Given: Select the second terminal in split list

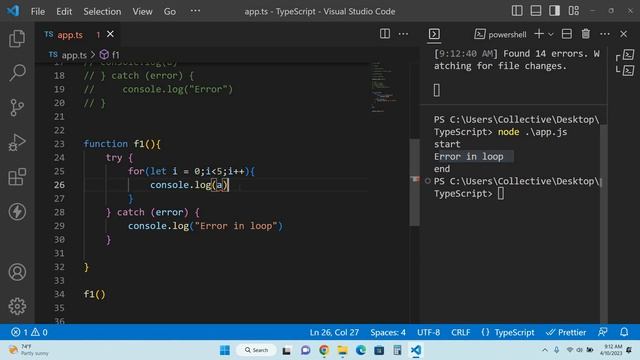Looking at the screenshot, I should point(629,70).
